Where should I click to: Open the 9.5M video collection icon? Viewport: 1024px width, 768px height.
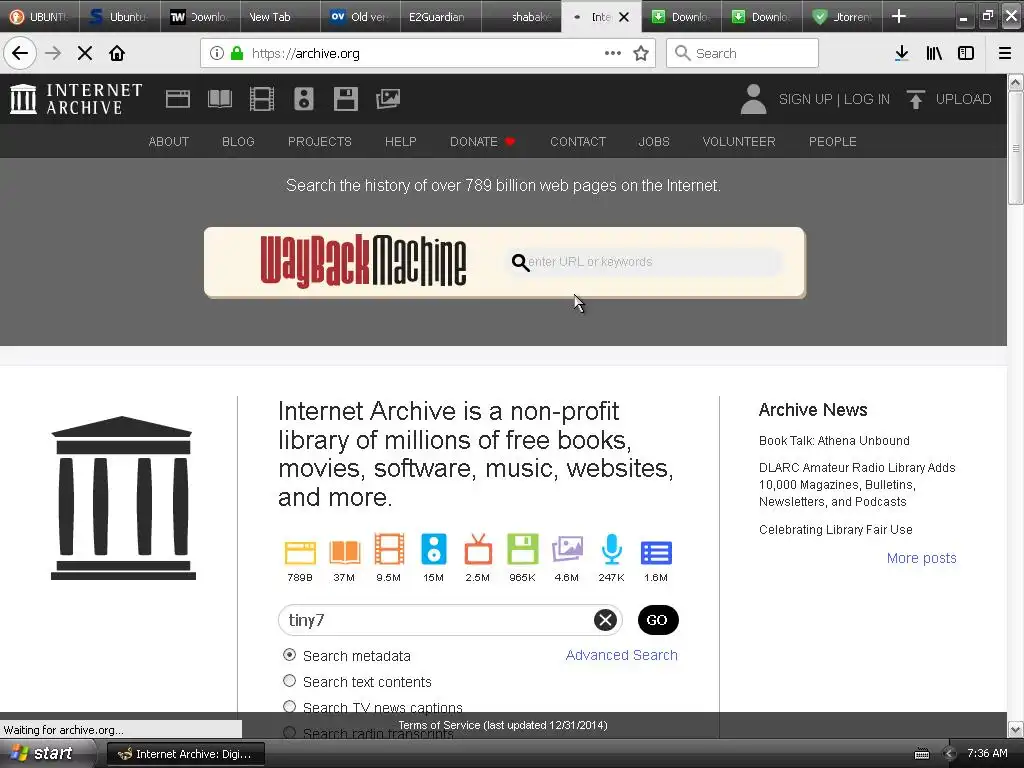click(x=389, y=549)
